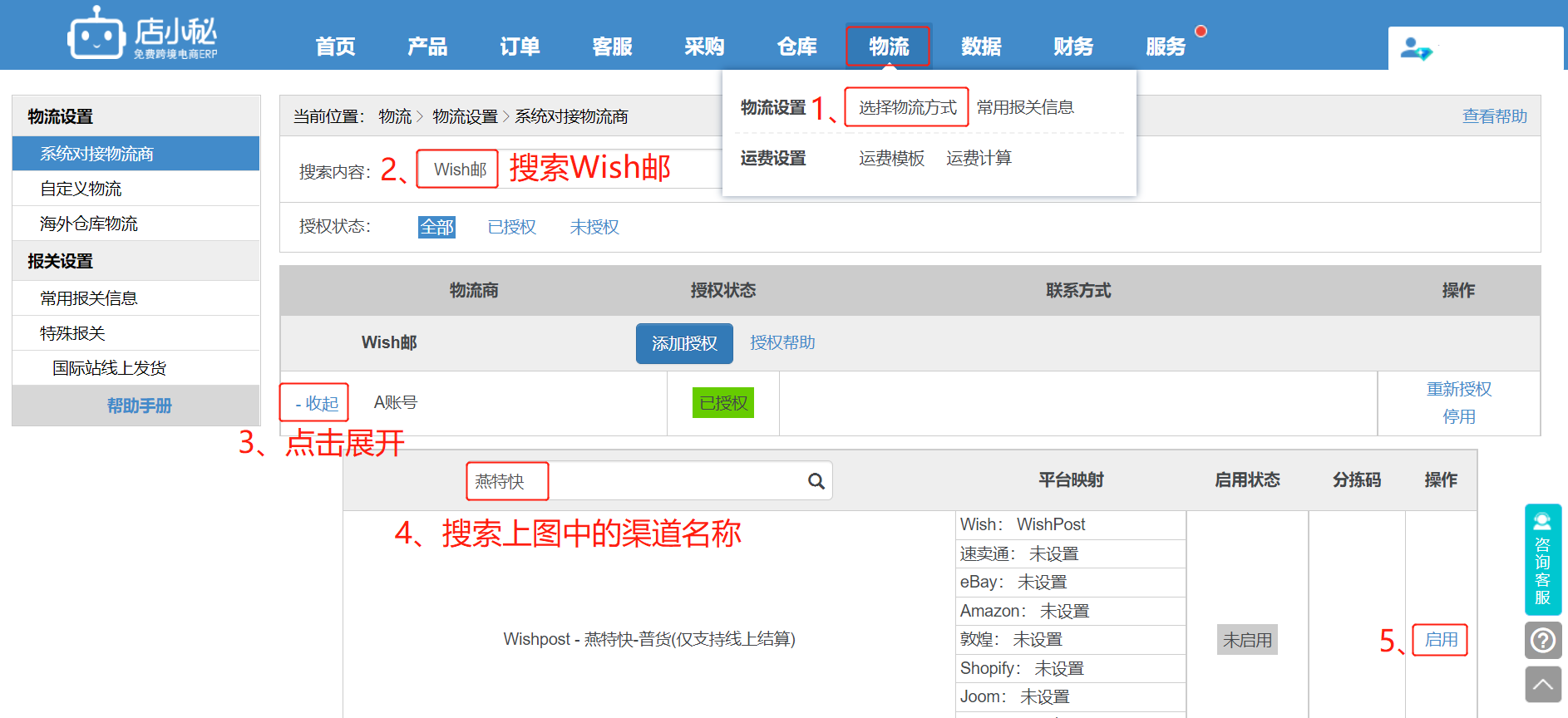The width and height of the screenshot is (1568, 718).
Task: Click the Wish邮 provider name
Action: point(389,342)
